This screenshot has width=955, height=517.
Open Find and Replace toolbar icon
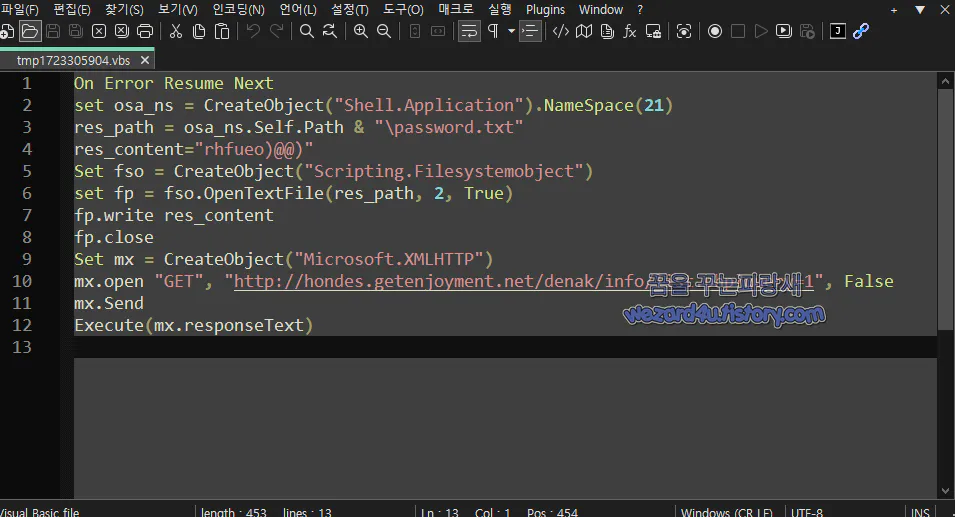329,31
